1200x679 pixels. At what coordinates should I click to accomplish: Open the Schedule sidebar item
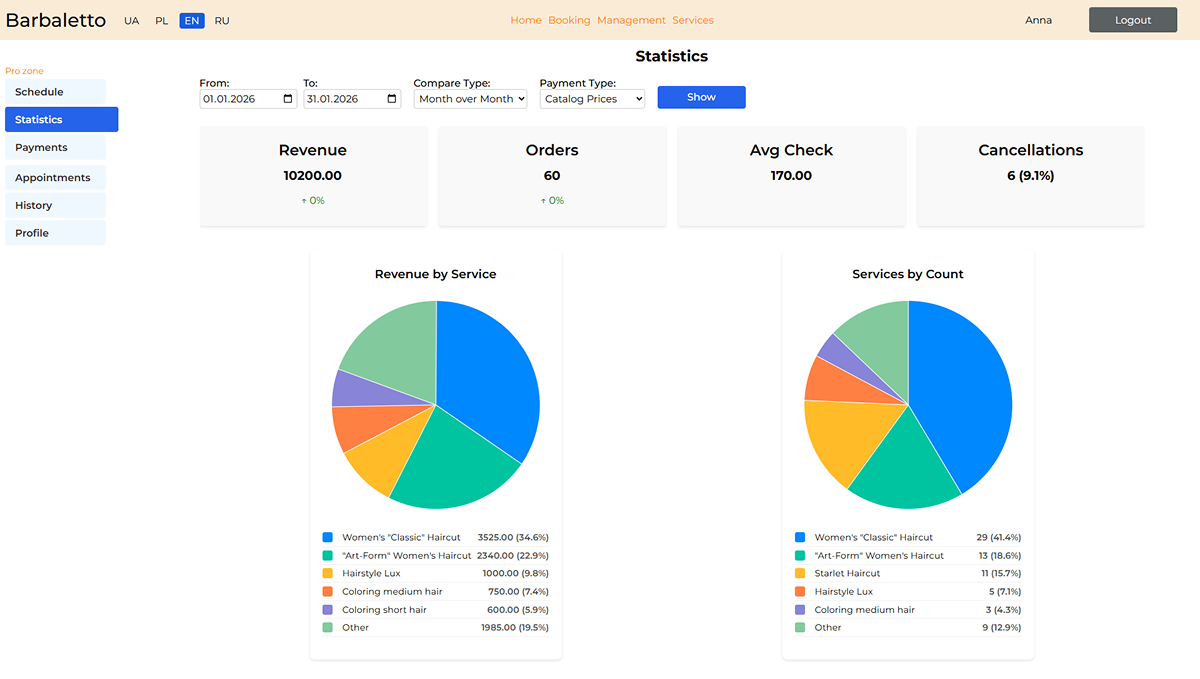(x=55, y=92)
